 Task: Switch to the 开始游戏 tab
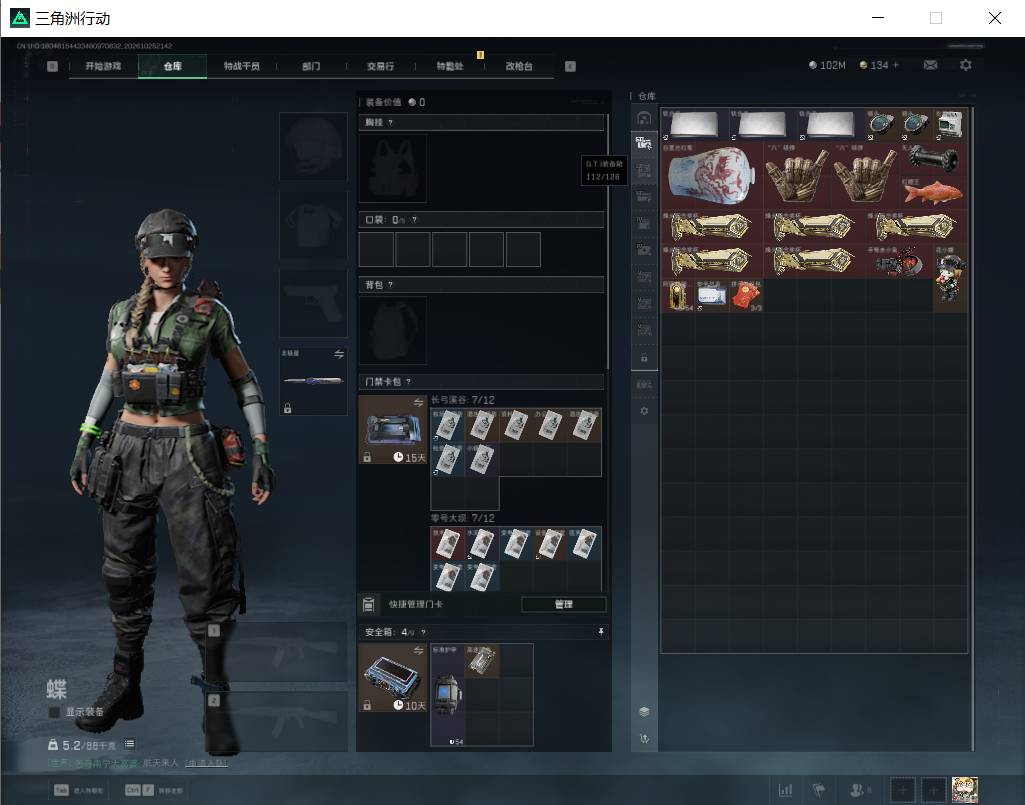pyautogui.click(x=103, y=66)
